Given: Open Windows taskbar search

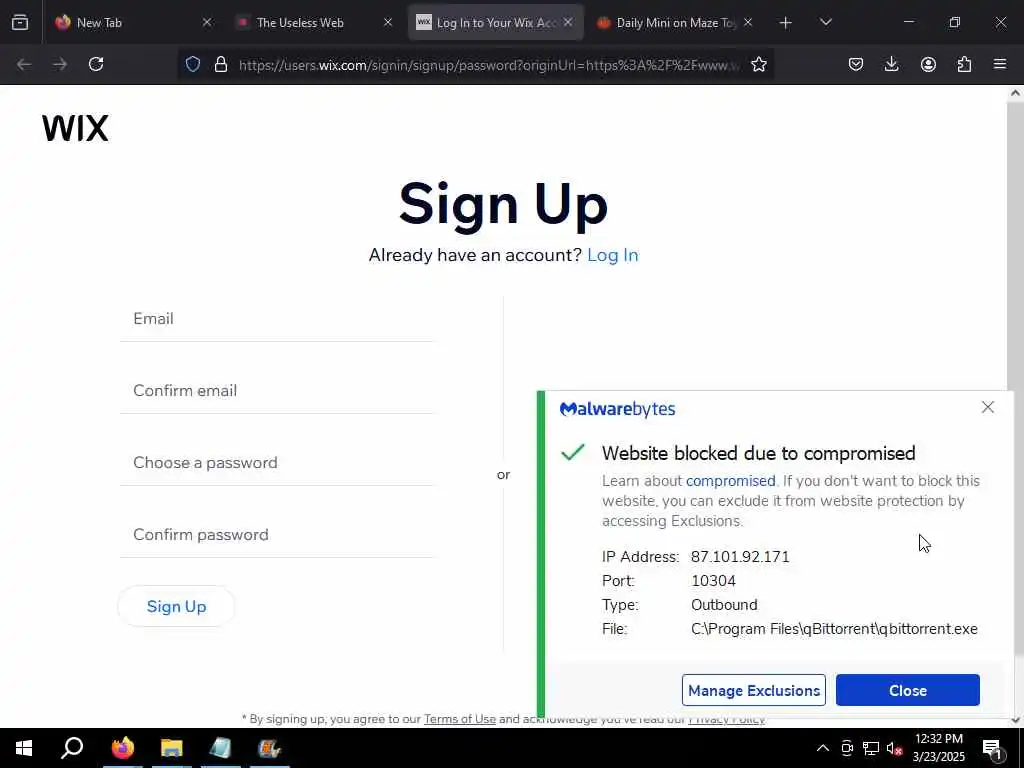Looking at the screenshot, I should (x=72, y=748).
